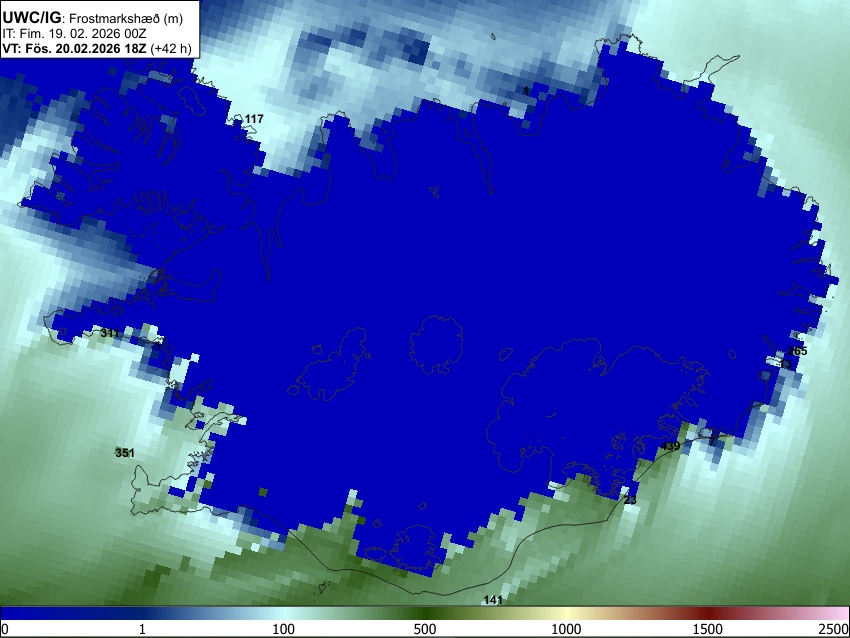This screenshot has height=638, width=850.
Task: Click the 'UWC/IG: Frostmarkshæð (m)' title text
Action: 93,18
